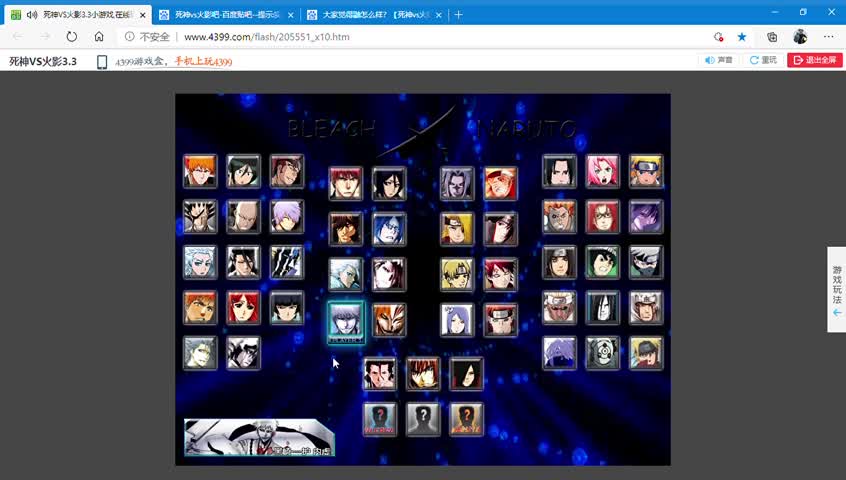Choose pink-haired Sakura portrait
The image size is (846, 480).
603,171
